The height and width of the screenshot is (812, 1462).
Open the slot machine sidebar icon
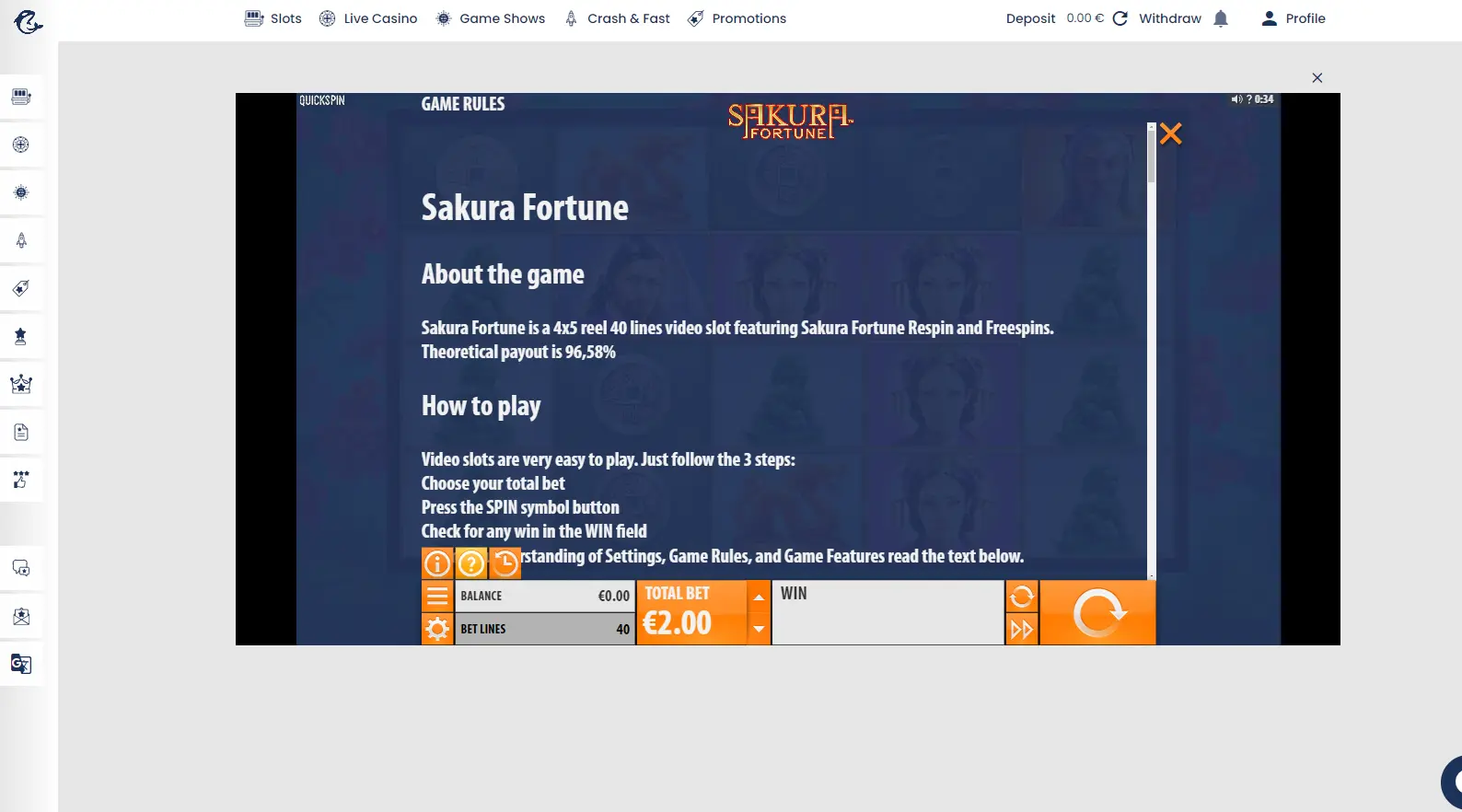21,97
